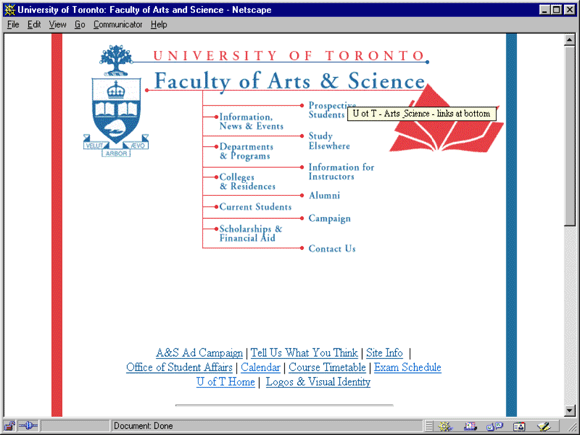This screenshot has width=580, height=435.
Task: Open Scholarships & Financial Aid
Action: click(x=250, y=233)
